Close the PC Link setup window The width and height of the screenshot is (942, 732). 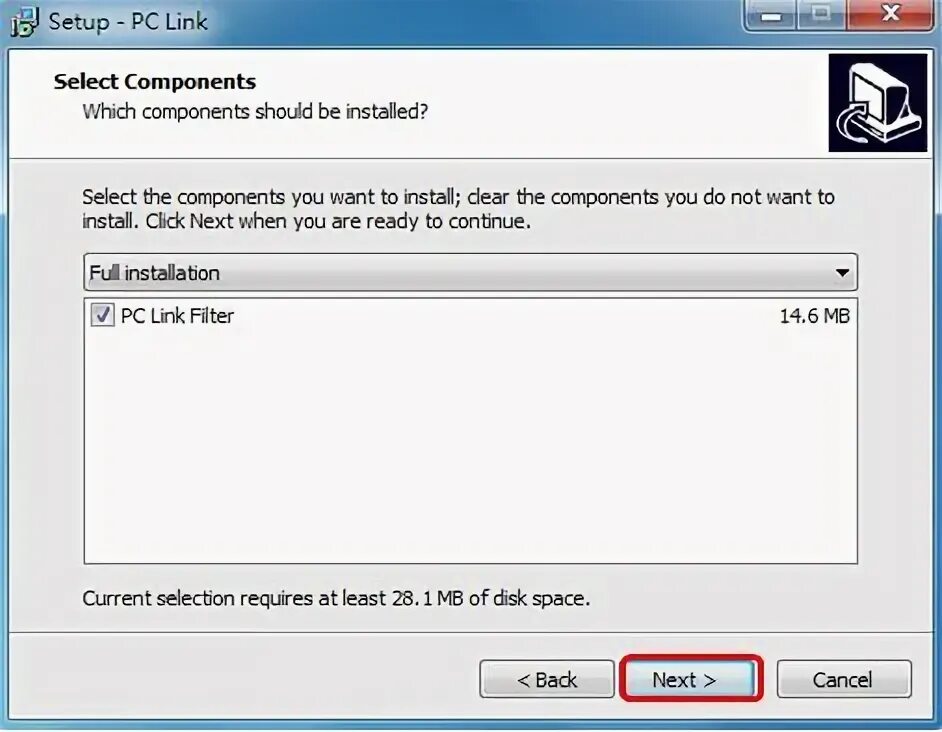tap(890, 16)
